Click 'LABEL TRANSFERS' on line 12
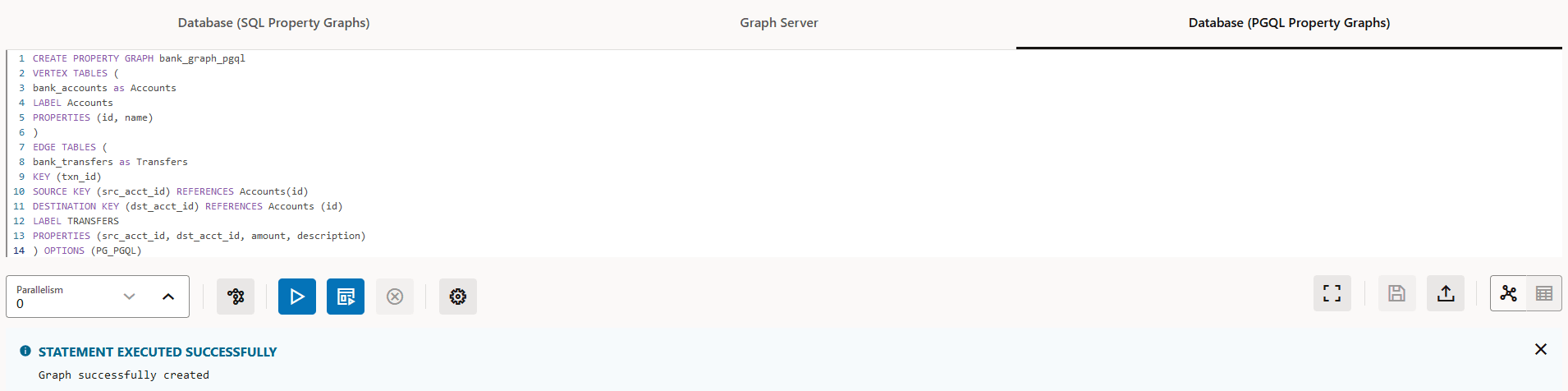 point(76,221)
